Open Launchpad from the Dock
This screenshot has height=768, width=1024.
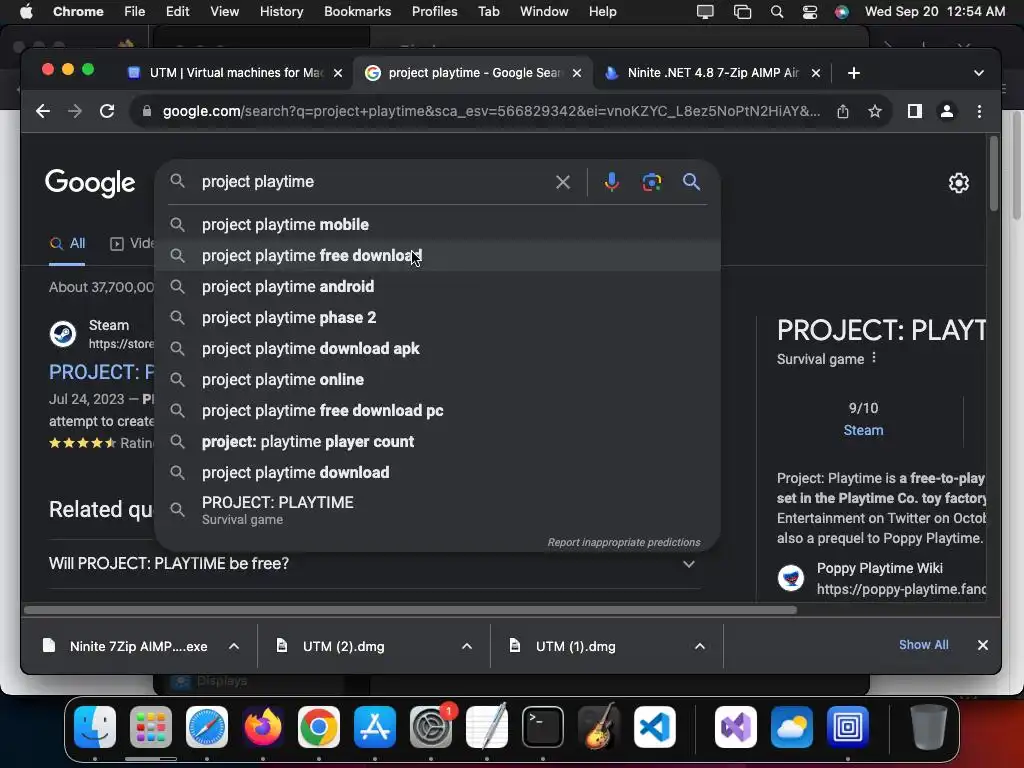click(151, 726)
